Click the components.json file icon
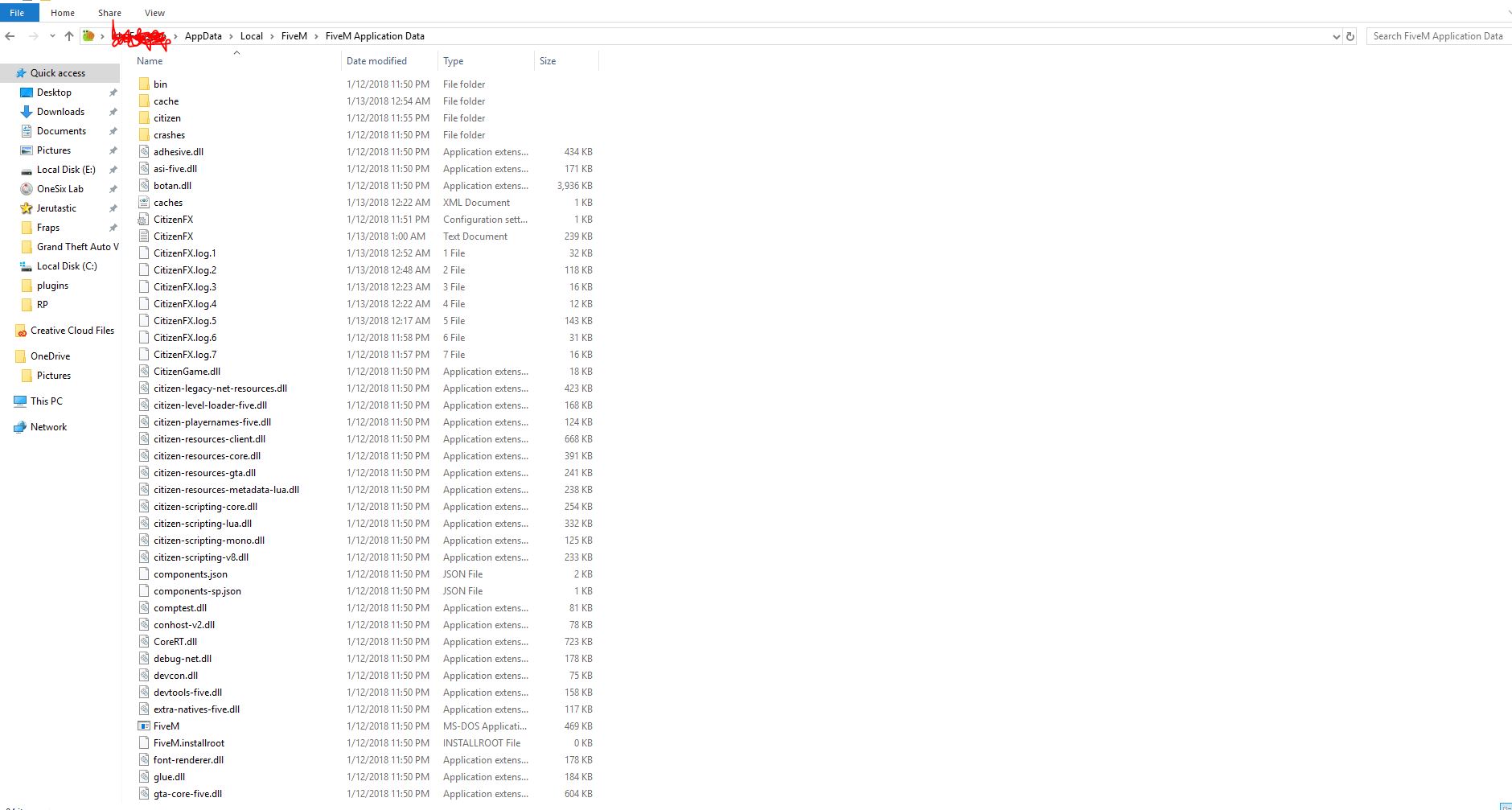 click(x=144, y=574)
